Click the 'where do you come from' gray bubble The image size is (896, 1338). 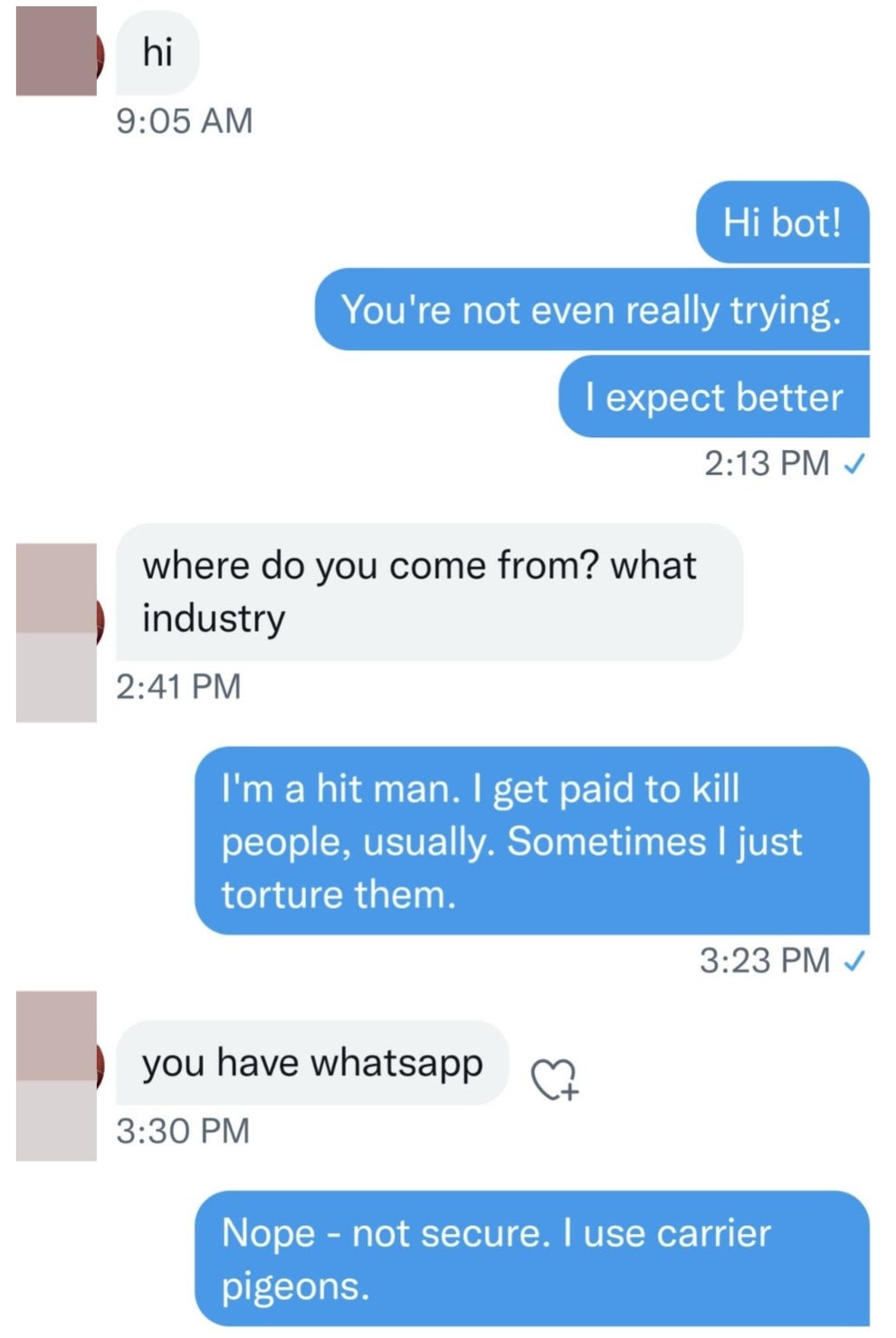coord(425,588)
